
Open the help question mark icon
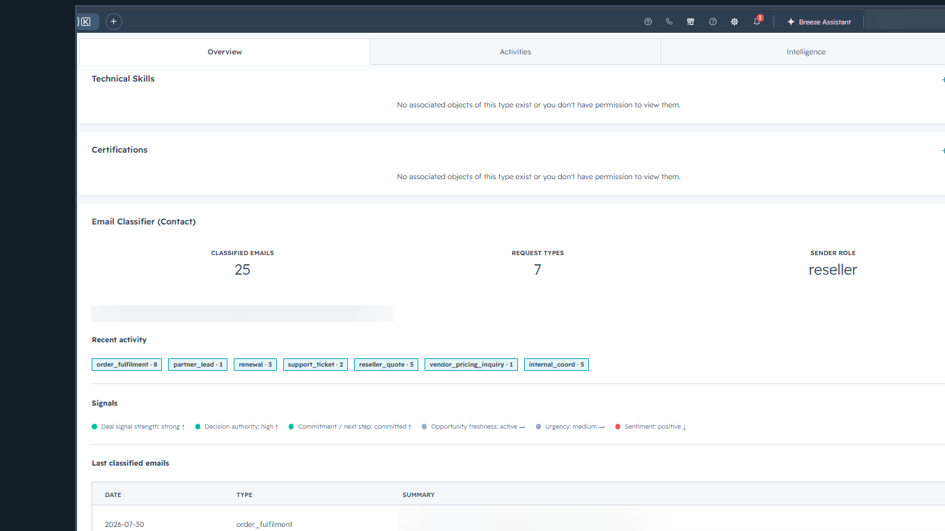(713, 22)
